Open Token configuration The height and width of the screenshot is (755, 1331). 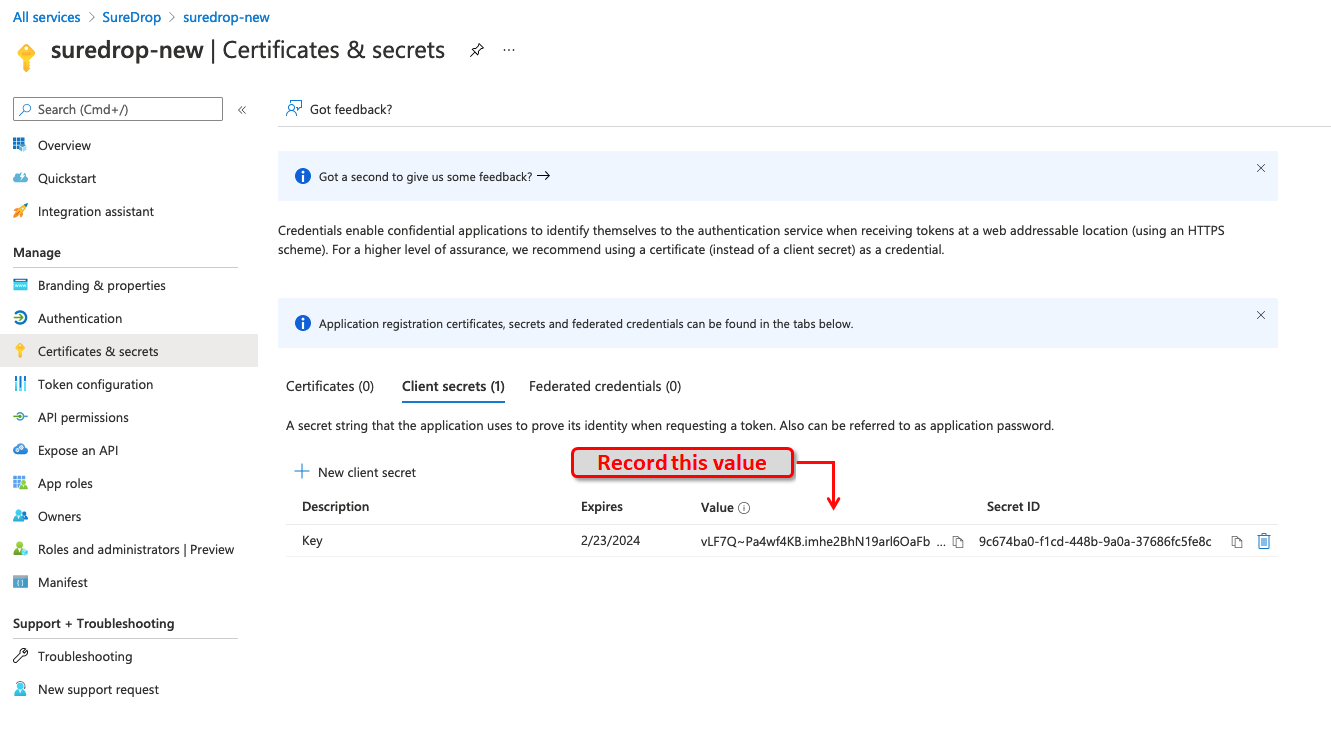tap(95, 384)
